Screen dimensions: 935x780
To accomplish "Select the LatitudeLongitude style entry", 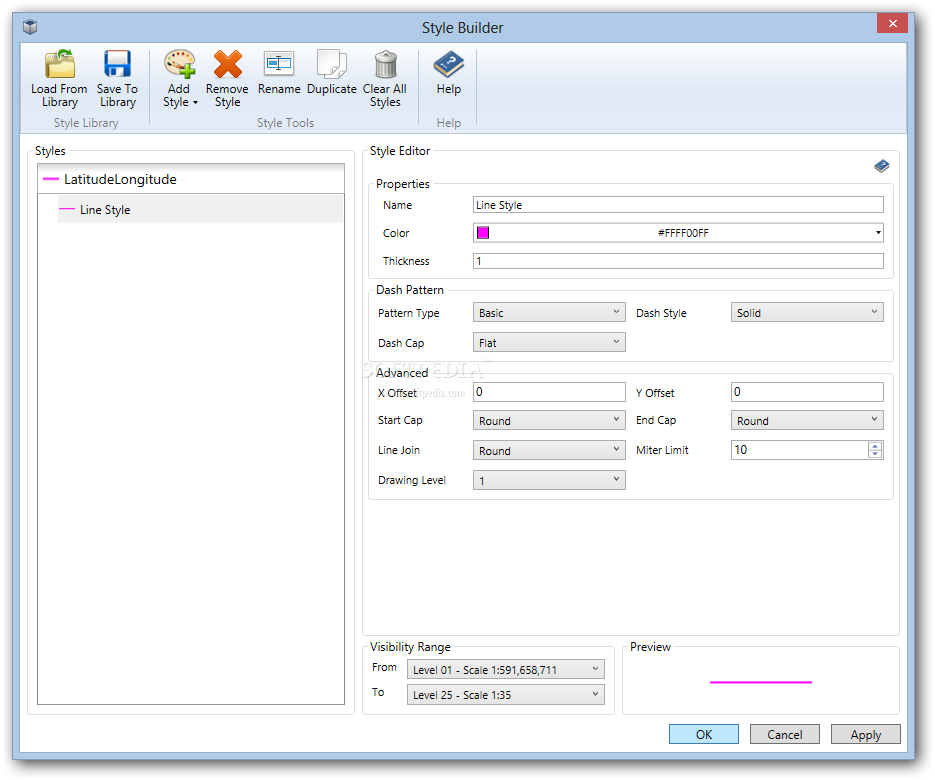I will coord(191,179).
